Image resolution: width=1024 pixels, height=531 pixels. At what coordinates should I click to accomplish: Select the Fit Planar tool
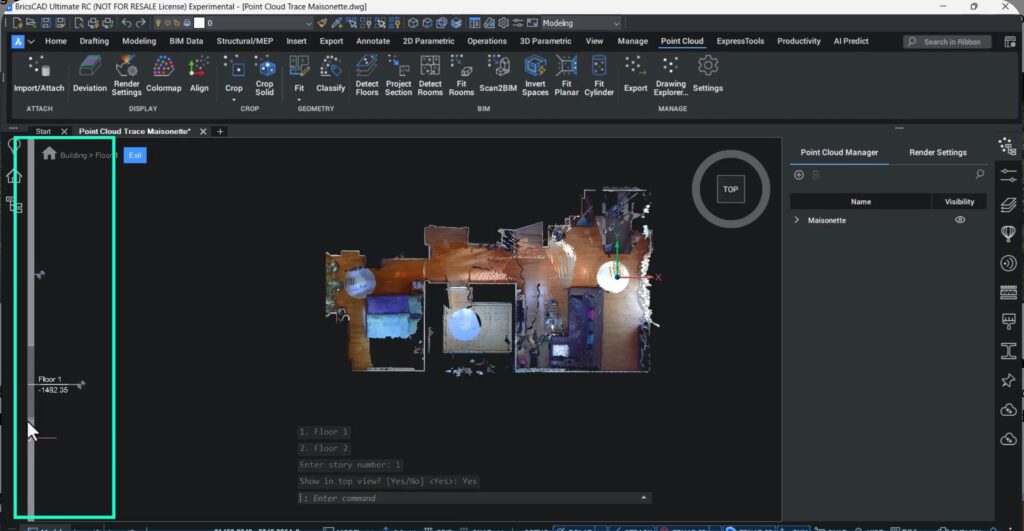(x=566, y=76)
